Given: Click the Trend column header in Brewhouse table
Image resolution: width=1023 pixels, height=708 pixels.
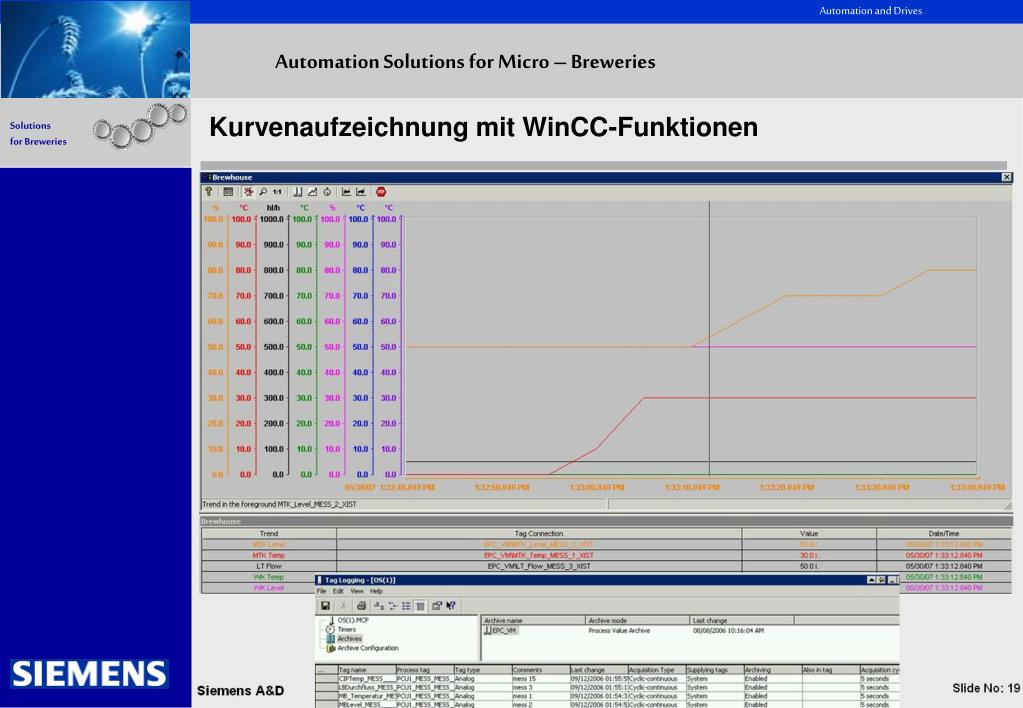Looking at the screenshot, I should click(269, 533).
